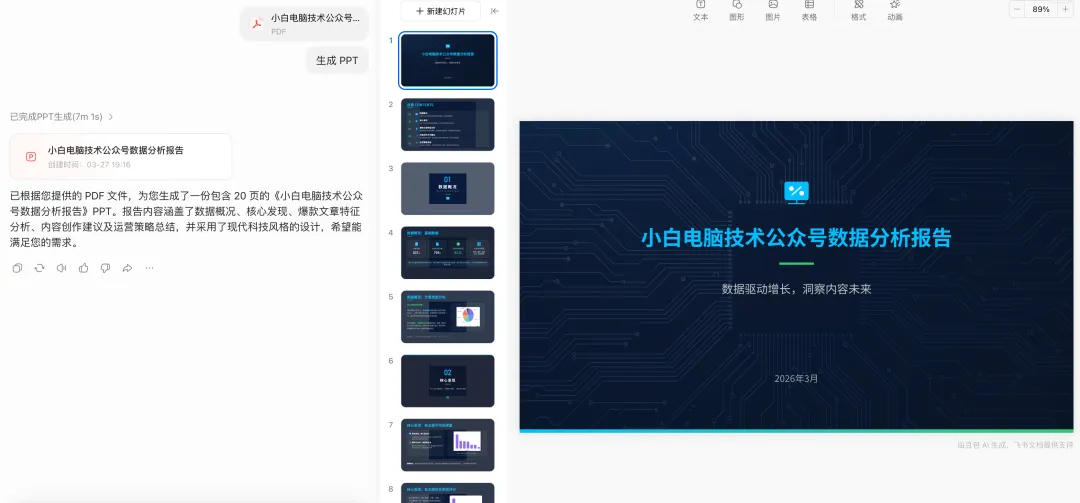Collapse the slide thumbnail panel
1080x503 pixels.
(495, 11)
